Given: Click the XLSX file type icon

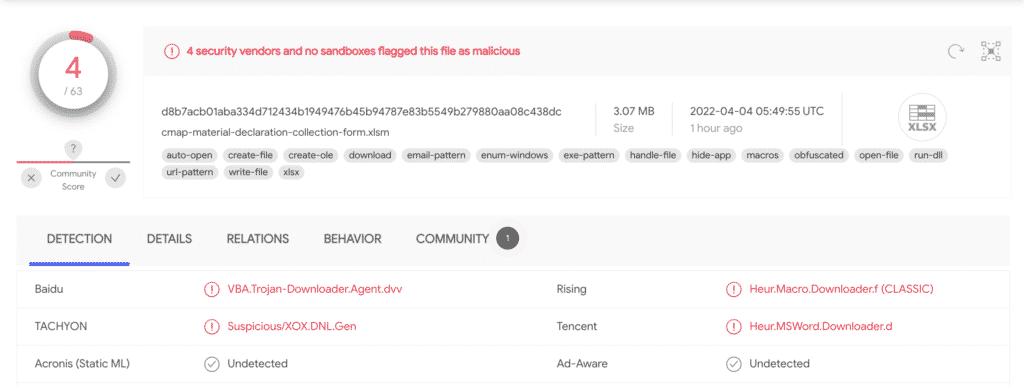Looking at the screenshot, I should [922, 118].
